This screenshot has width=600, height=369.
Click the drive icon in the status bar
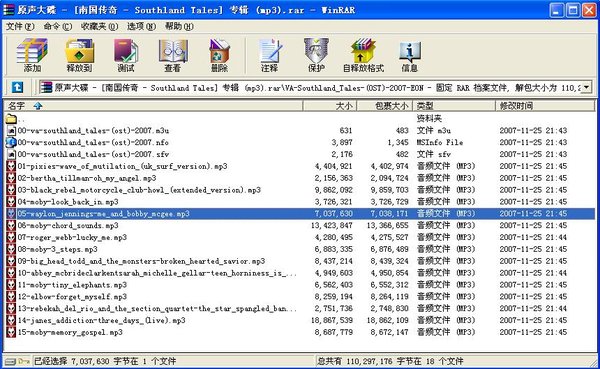(11, 361)
